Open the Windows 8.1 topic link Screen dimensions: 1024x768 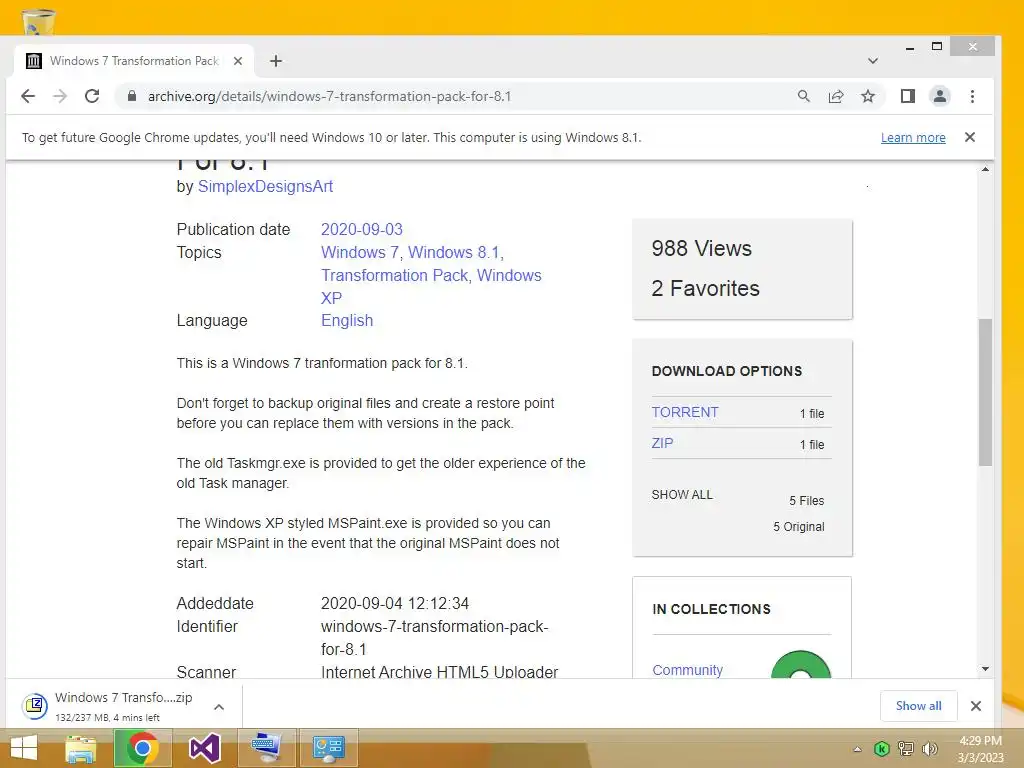[454, 252]
